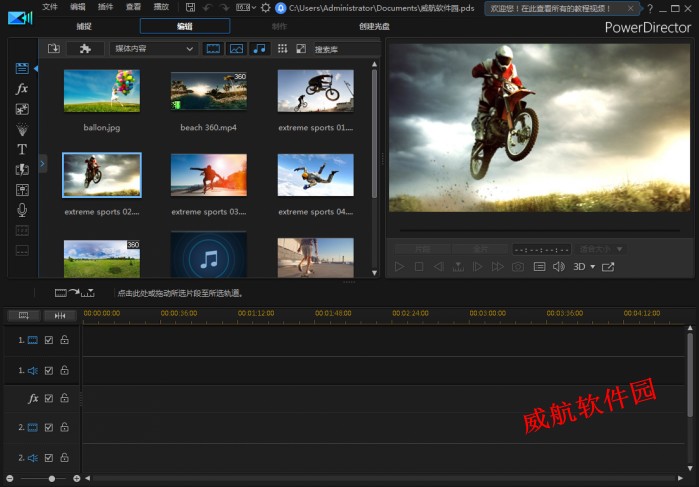The image size is (699, 487).
Task: Expand the media library explorer panel arrow
Action: click(x=43, y=162)
